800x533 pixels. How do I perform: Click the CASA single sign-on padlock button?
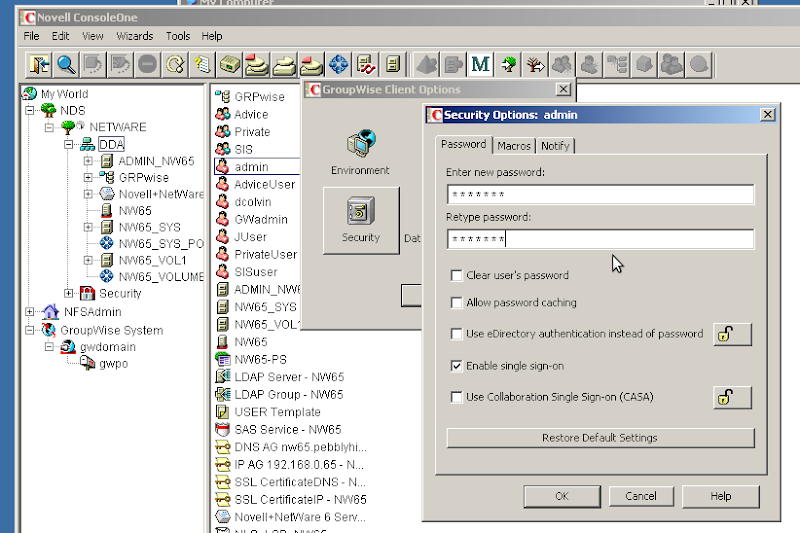click(732, 397)
